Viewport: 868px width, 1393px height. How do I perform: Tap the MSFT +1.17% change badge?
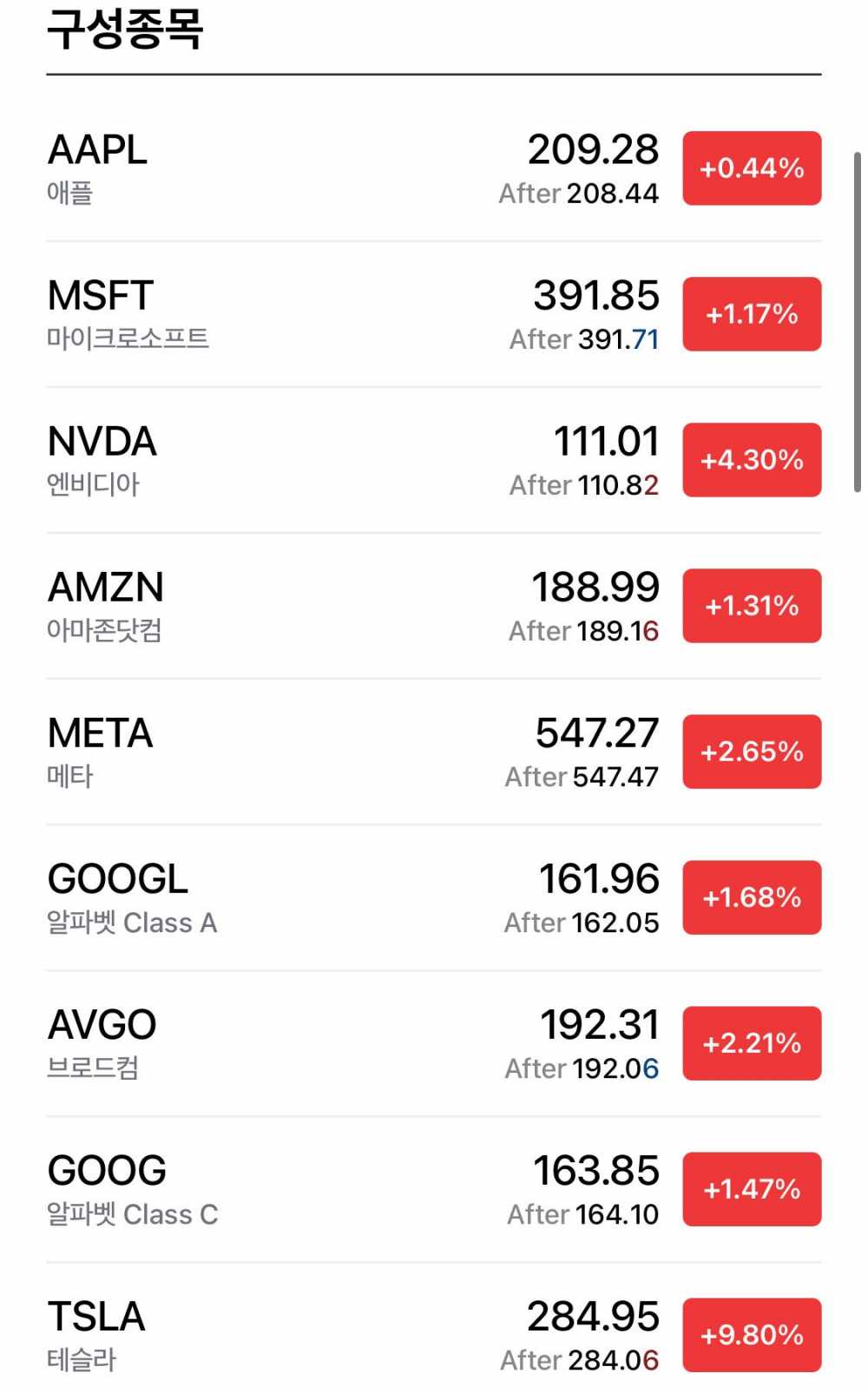pos(752,314)
